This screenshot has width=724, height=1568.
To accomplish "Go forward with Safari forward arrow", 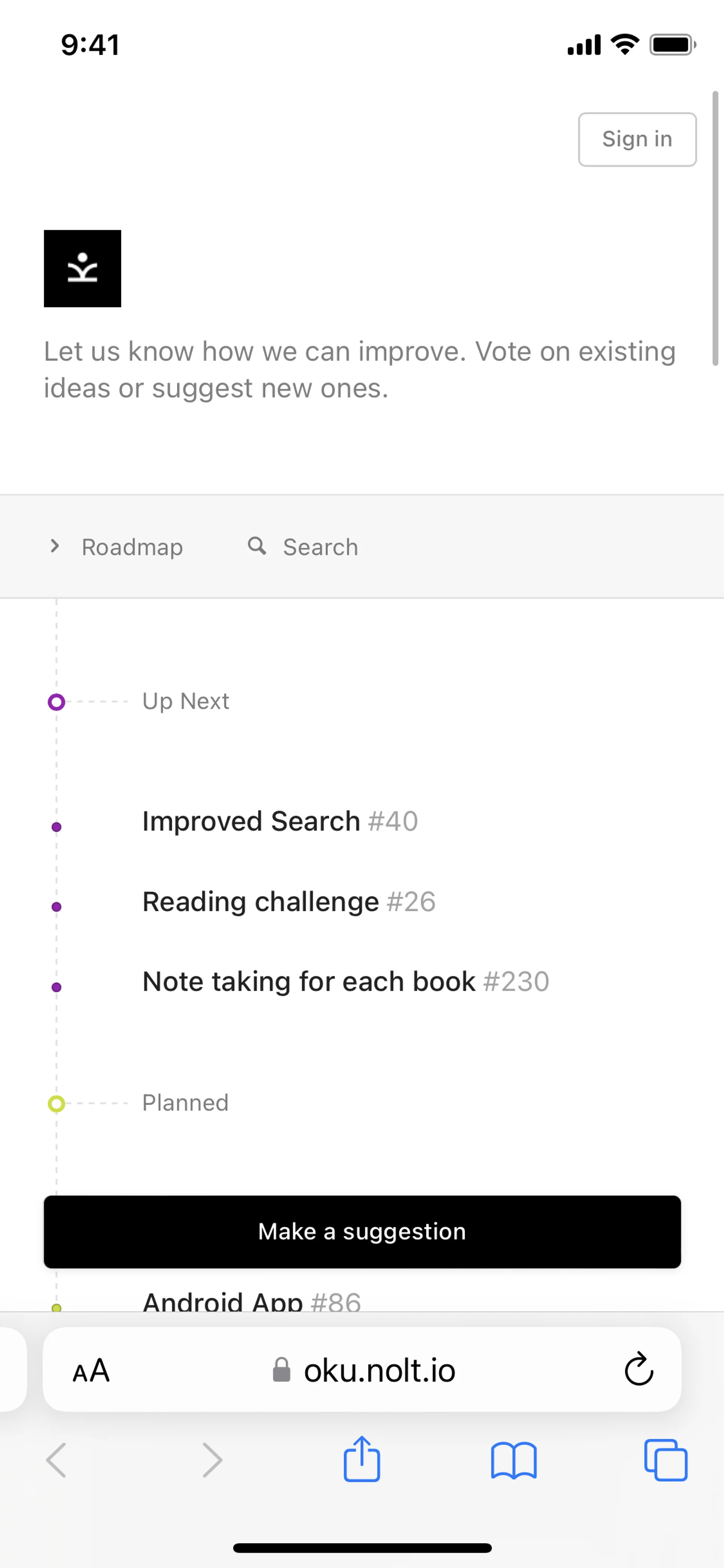I will (212, 1460).
